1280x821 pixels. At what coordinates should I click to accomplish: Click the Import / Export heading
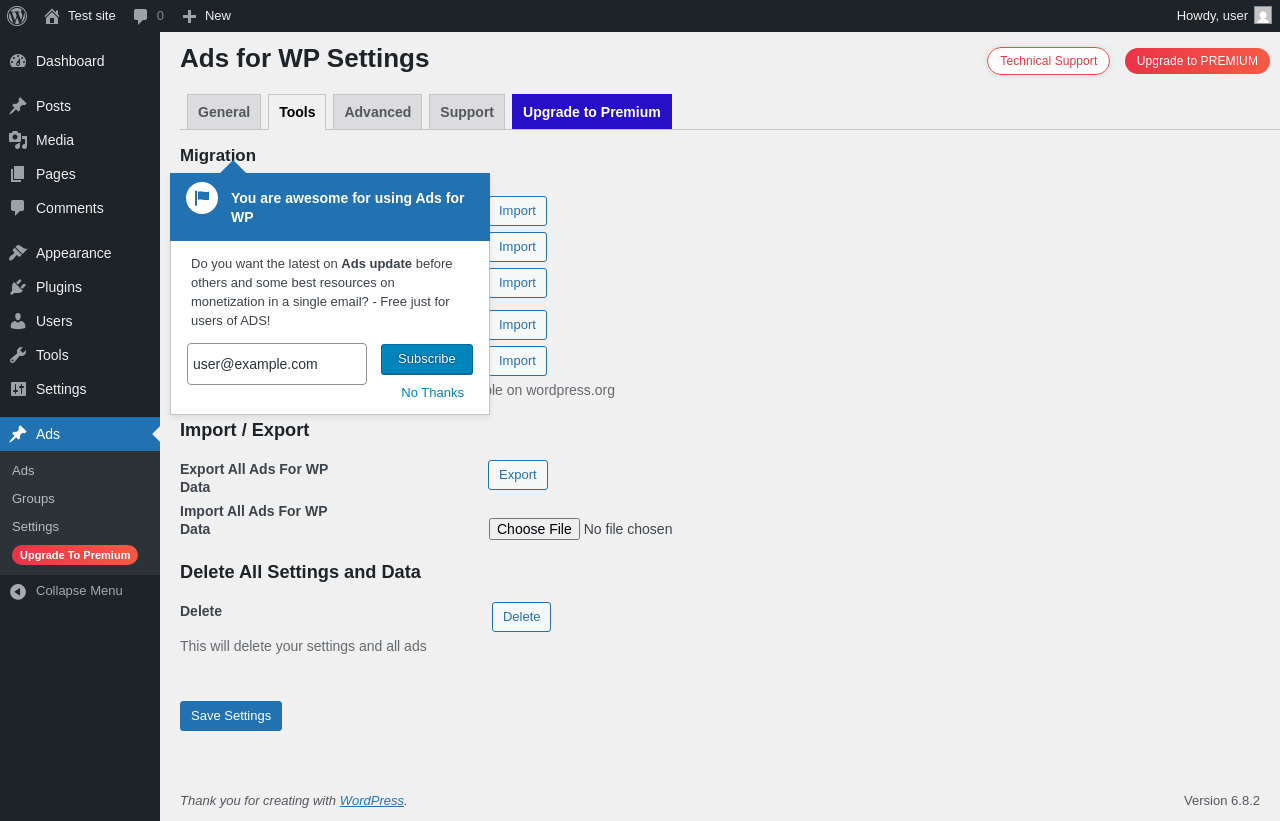pos(245,430)
